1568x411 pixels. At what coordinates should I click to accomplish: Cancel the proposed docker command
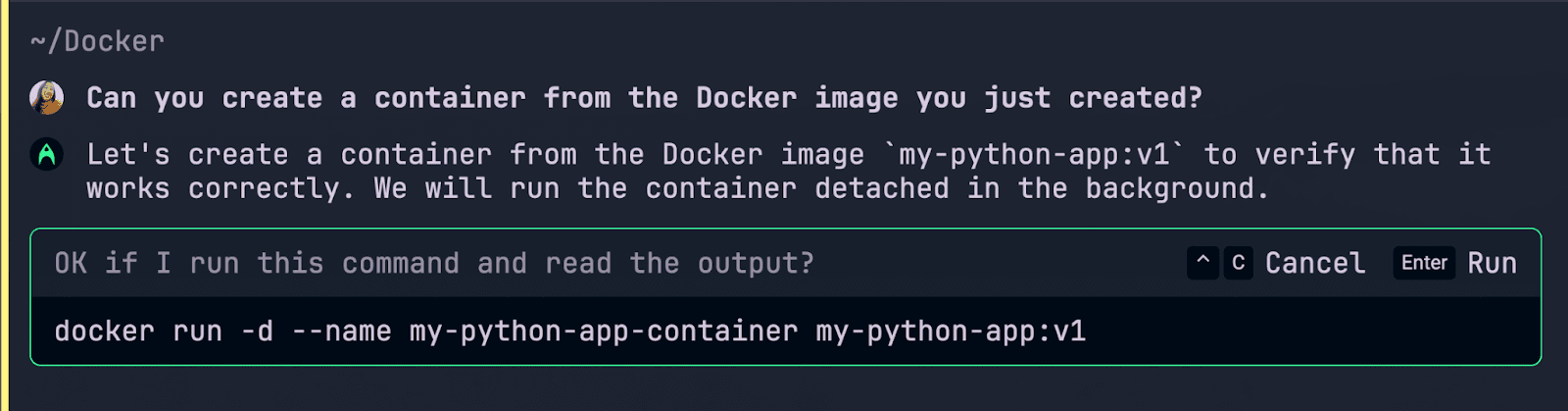[x=1314, y=263]
